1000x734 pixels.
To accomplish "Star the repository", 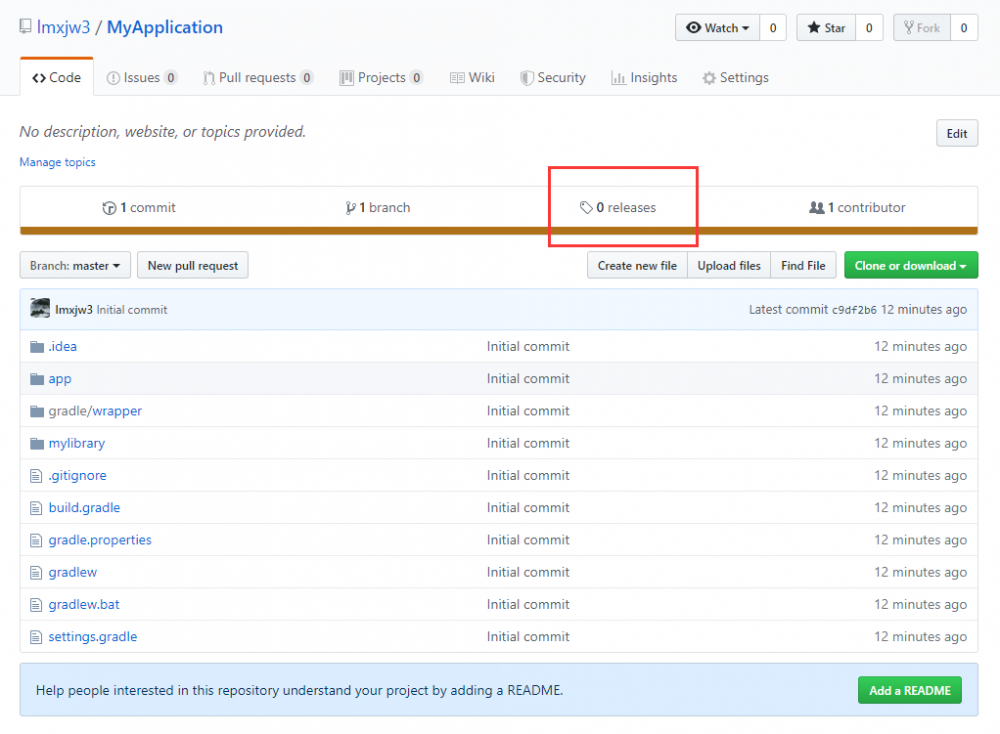I will click(826, 27).
